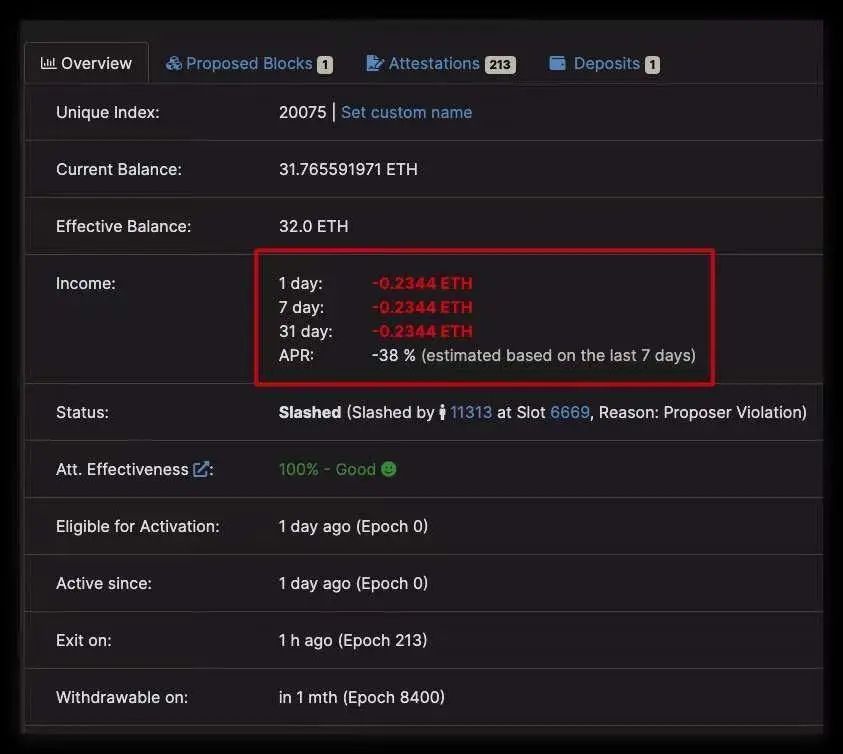Click the Reason: Proposer Violation text

pos(701,412)
